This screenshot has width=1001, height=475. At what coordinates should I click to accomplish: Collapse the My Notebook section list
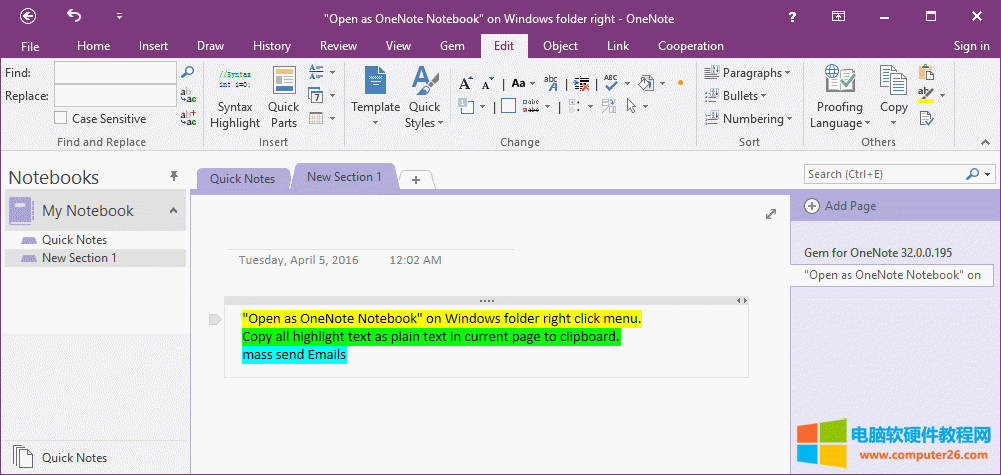[x=173, y=211]
